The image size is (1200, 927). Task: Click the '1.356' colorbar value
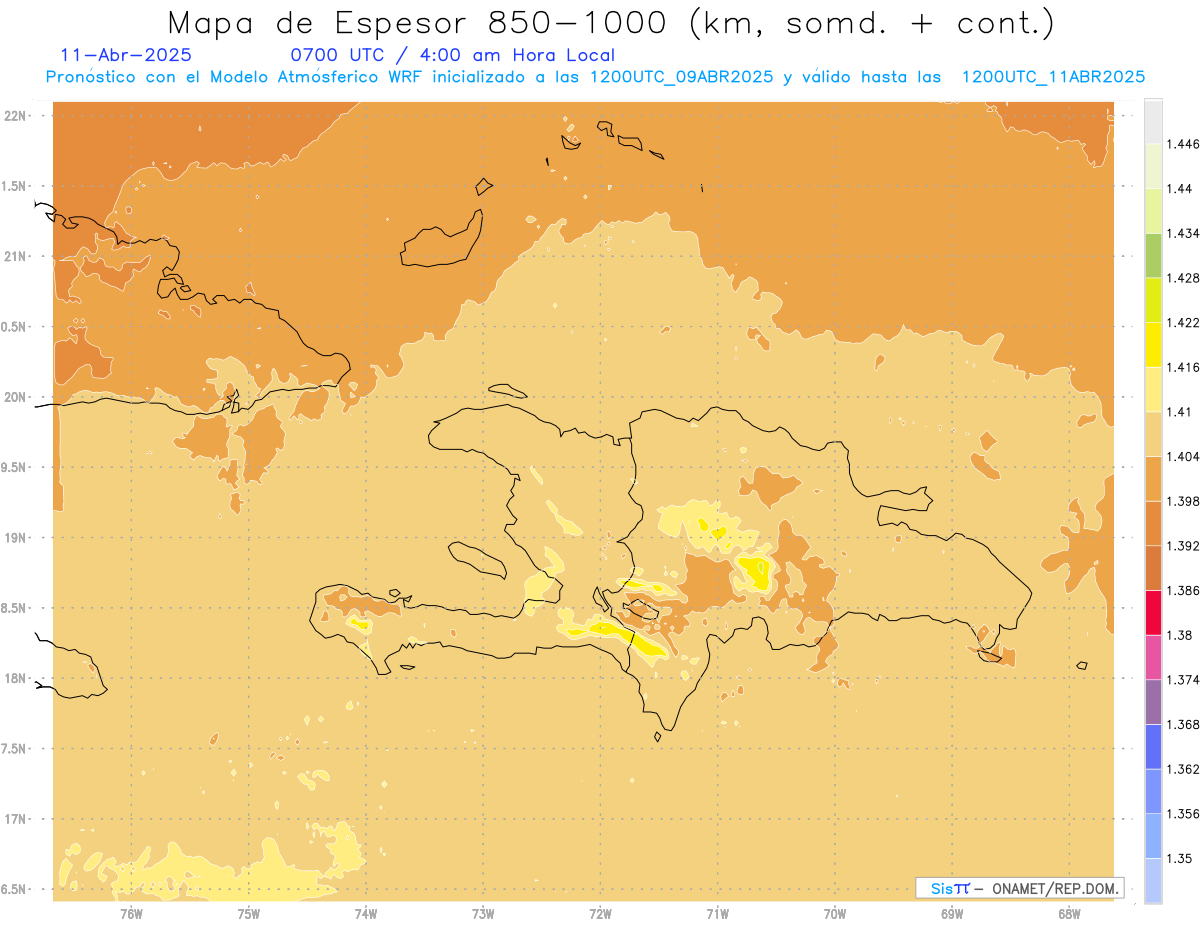click(x=1184, y=813)
